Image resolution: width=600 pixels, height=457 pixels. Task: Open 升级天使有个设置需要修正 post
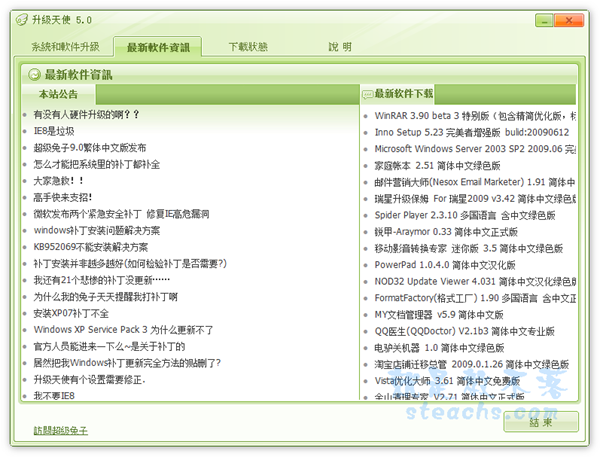[90, 380]
